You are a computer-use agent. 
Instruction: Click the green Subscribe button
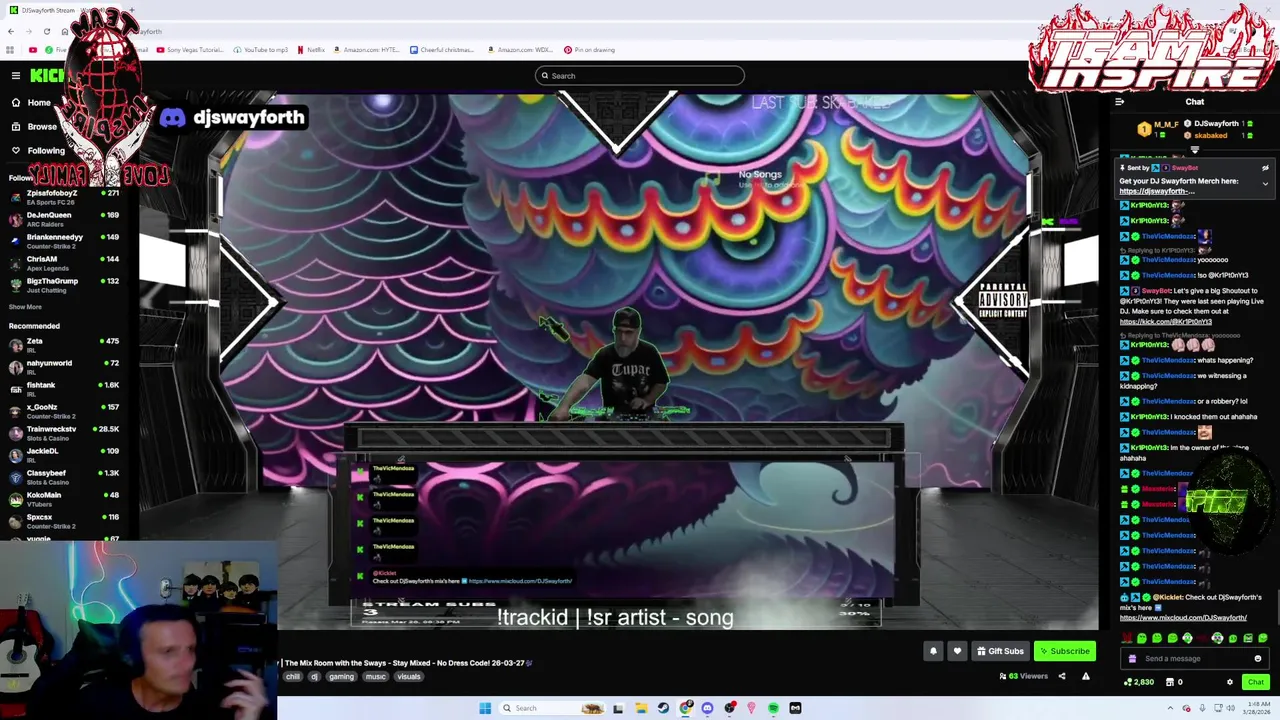pos(1064,651)
